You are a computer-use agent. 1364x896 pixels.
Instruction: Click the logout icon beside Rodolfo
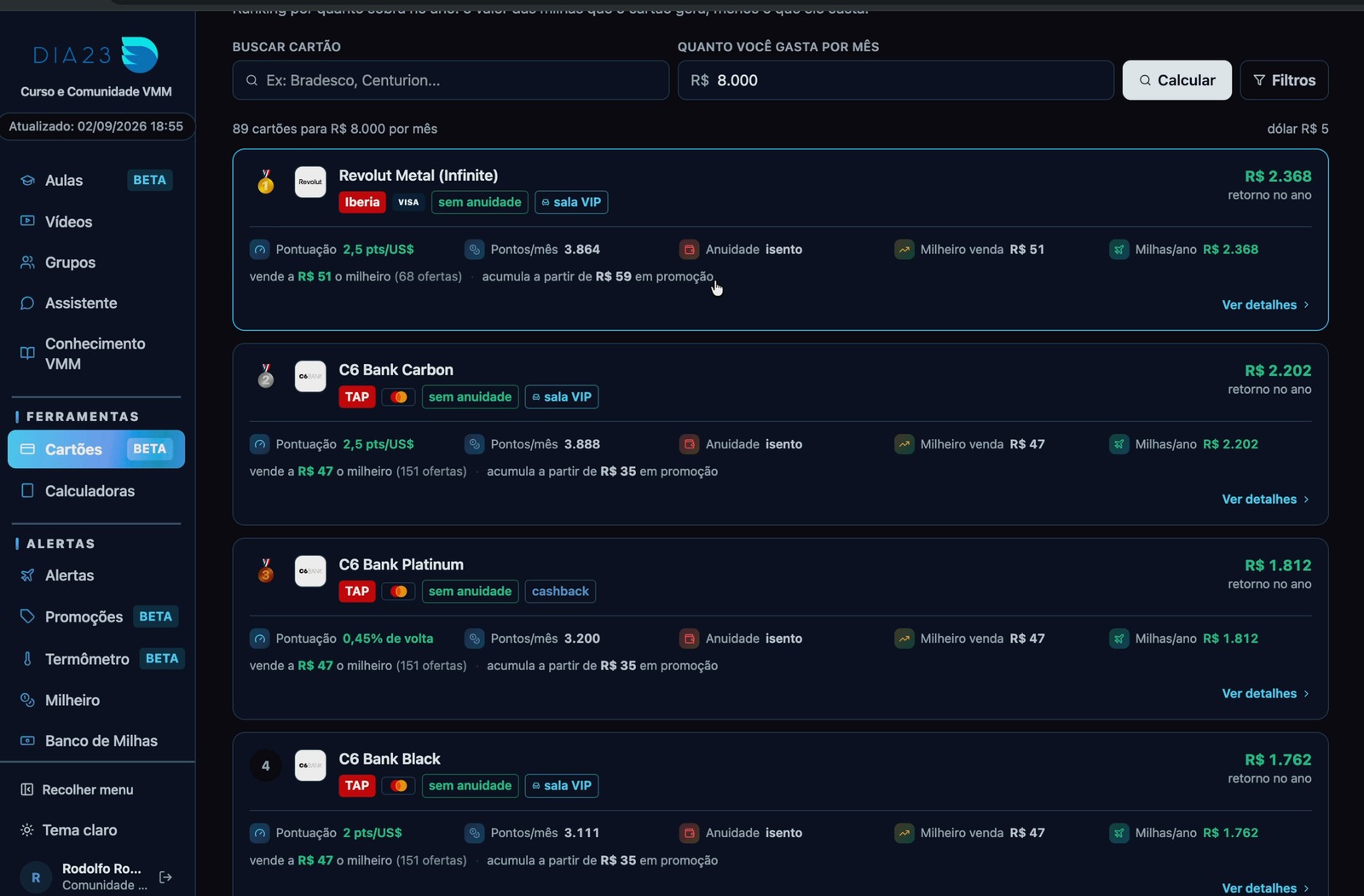point(166,877)
